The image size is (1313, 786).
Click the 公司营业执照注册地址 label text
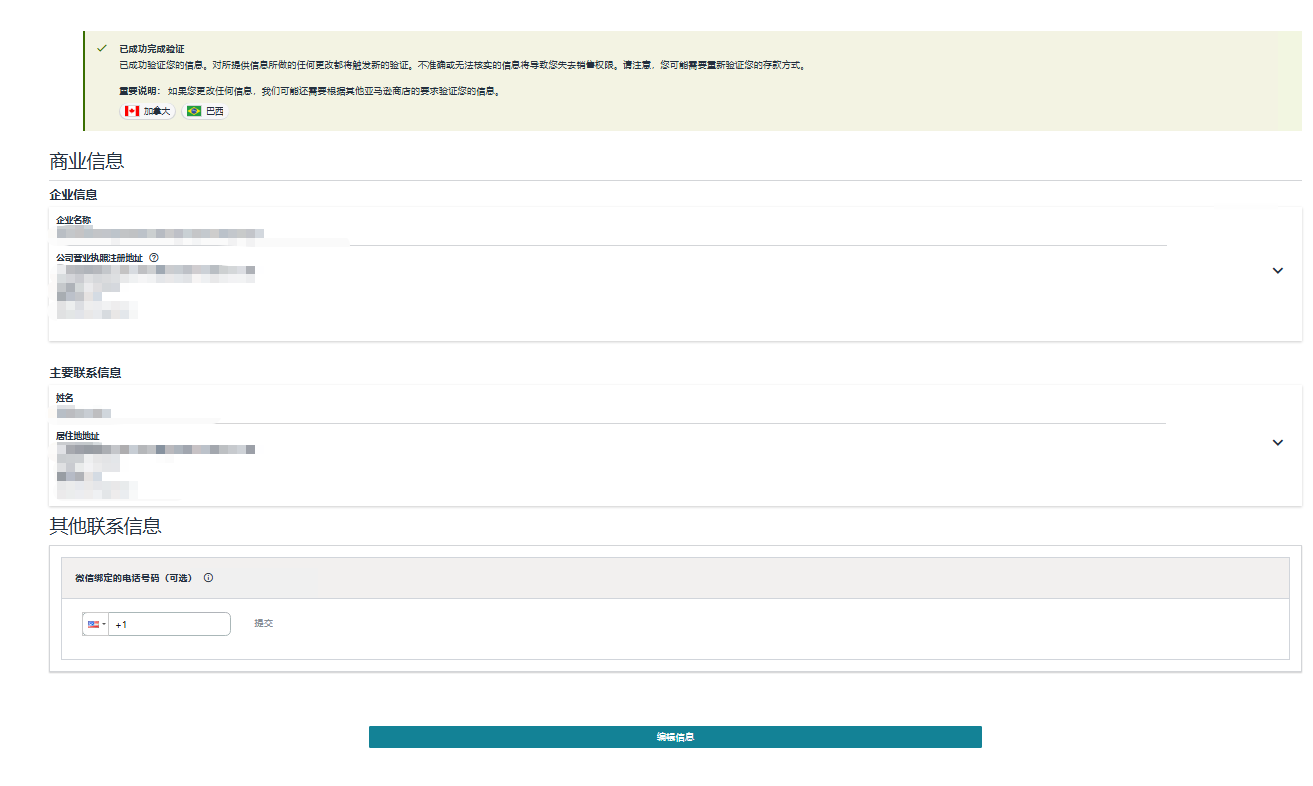(99, 258)
